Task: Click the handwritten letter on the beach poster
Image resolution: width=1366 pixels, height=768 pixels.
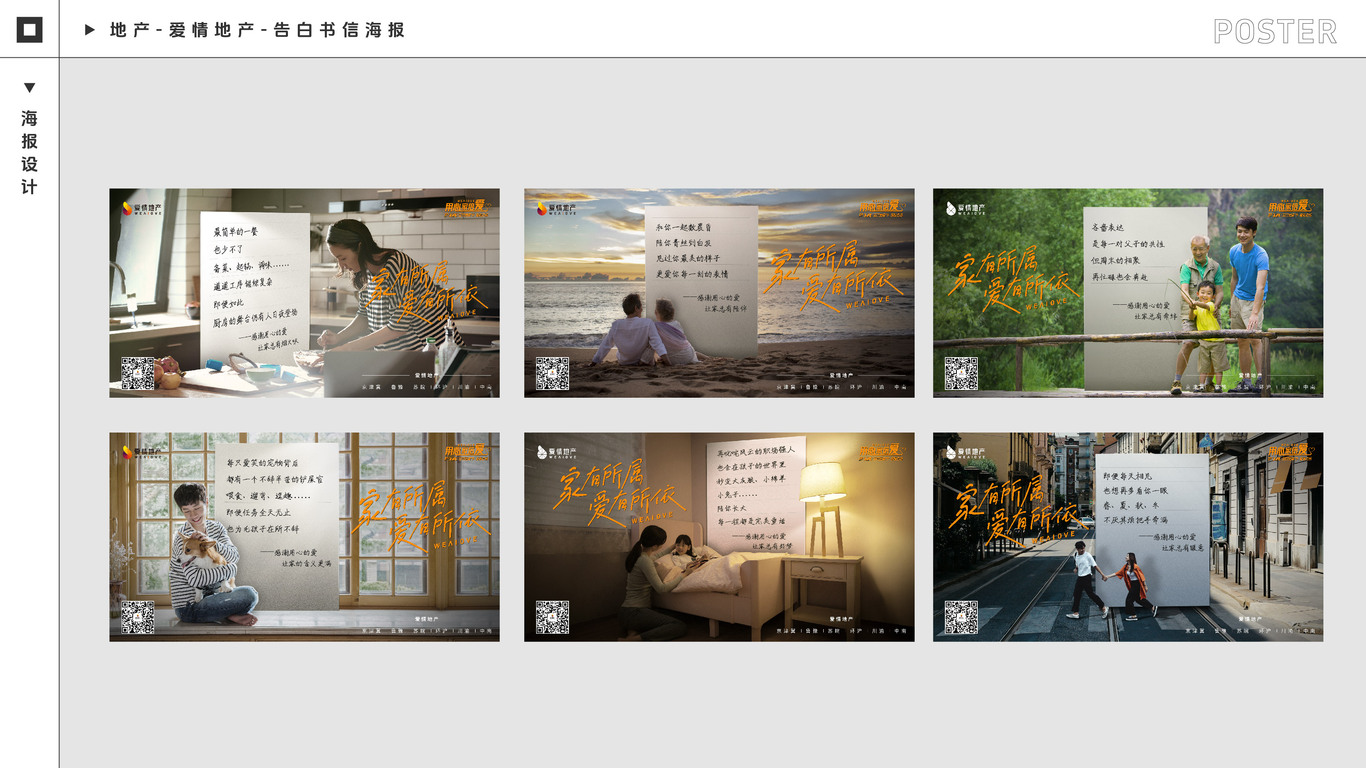Action: (701, 281)
